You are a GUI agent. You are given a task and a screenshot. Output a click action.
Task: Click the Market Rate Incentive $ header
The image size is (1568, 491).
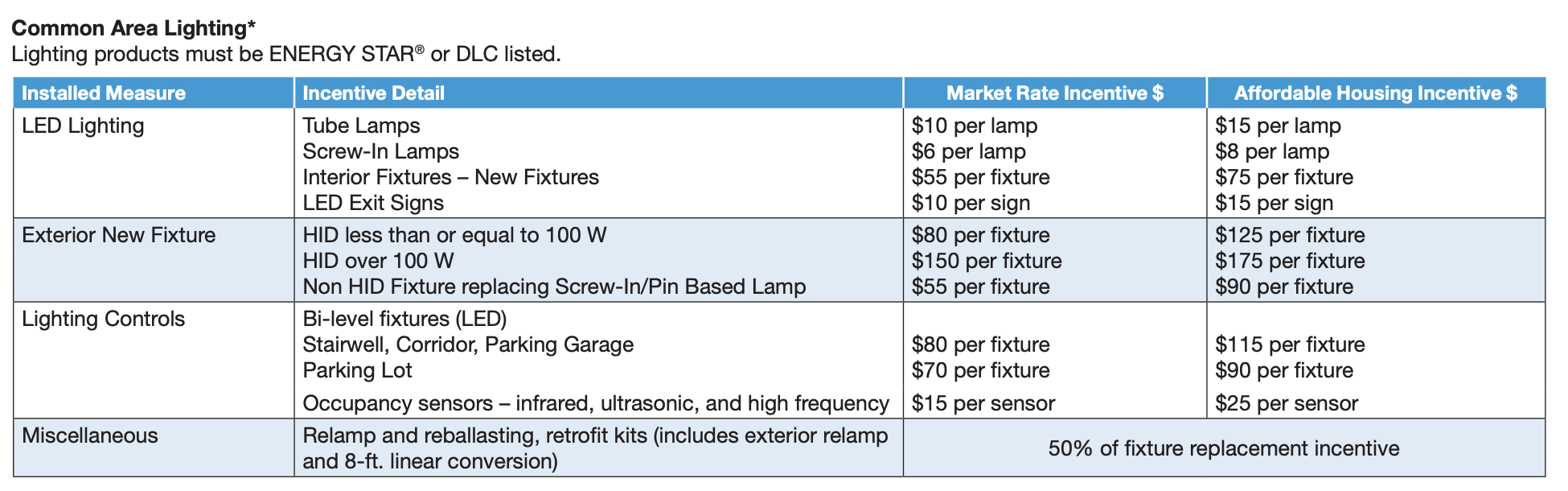pyautogui.click(x=1054, y=93)
